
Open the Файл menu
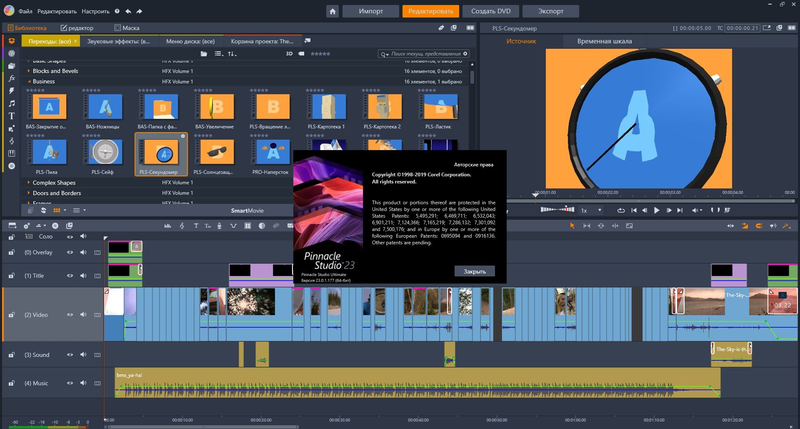pos(25,11)
